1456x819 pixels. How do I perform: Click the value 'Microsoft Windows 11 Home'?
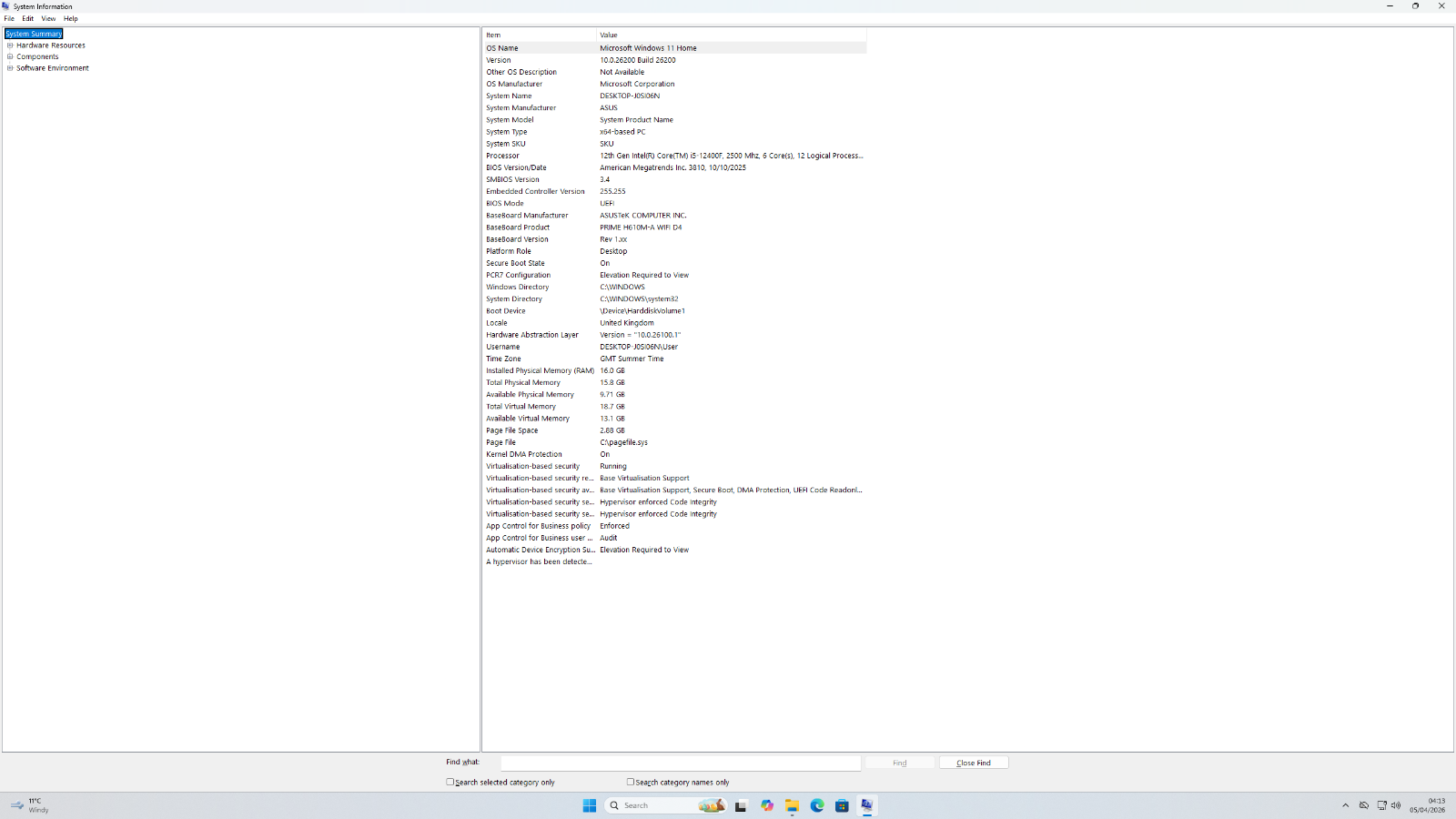coord(648,48)
